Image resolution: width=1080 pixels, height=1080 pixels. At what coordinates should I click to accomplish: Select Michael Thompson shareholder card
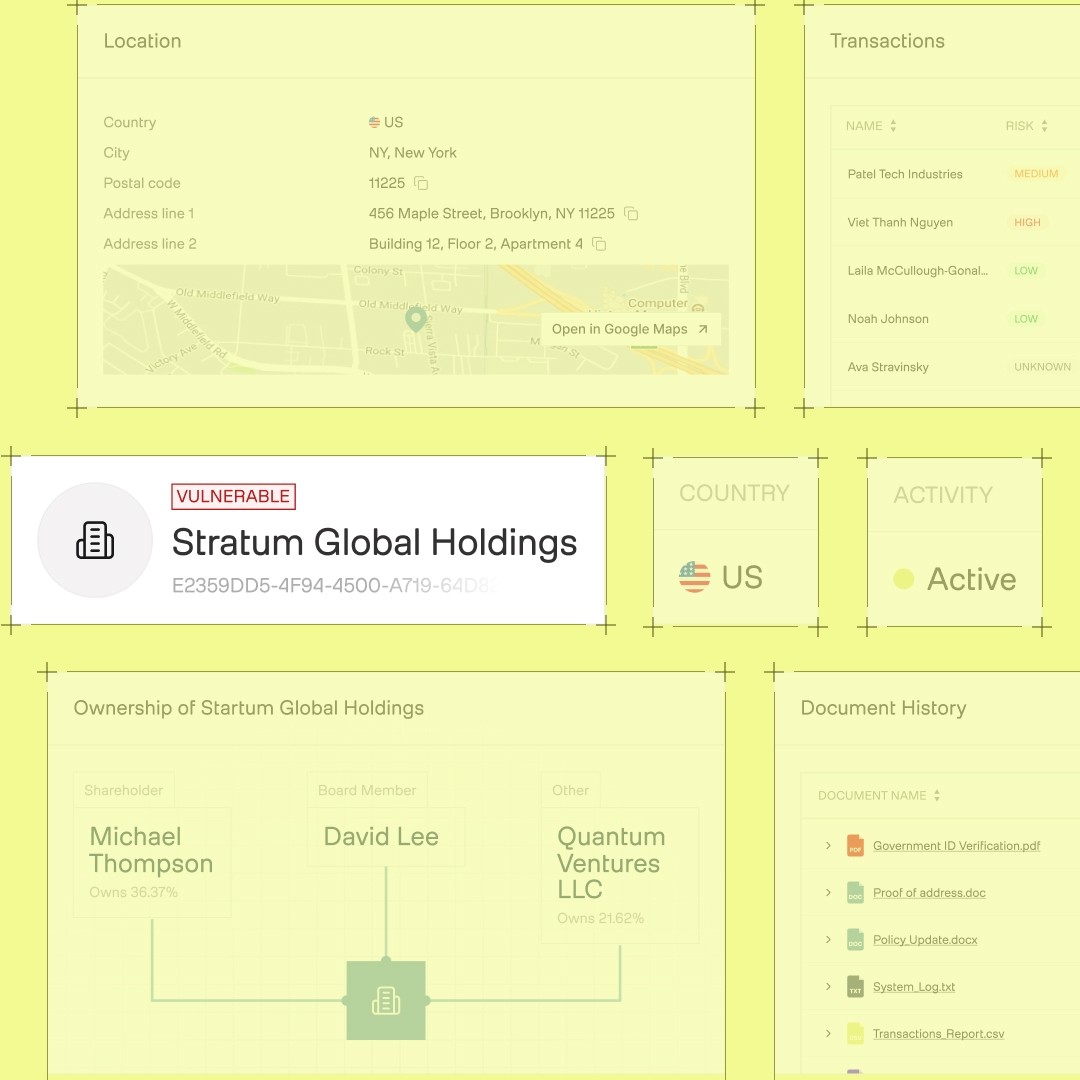[x=152, y=862]
